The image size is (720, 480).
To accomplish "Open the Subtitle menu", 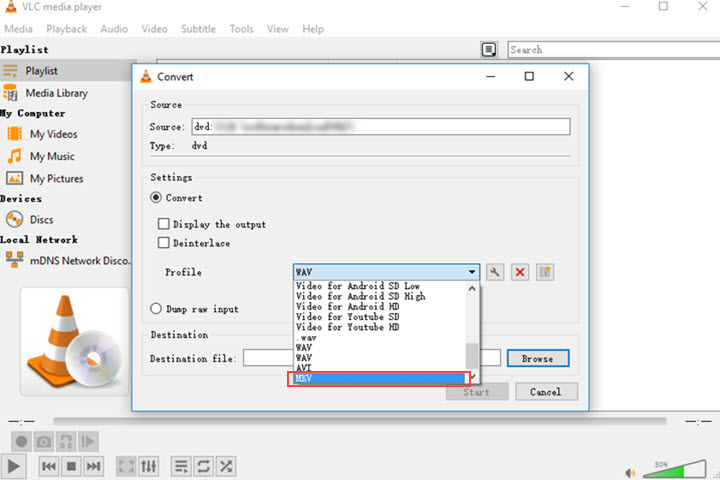I will click(x=198, y=29).
